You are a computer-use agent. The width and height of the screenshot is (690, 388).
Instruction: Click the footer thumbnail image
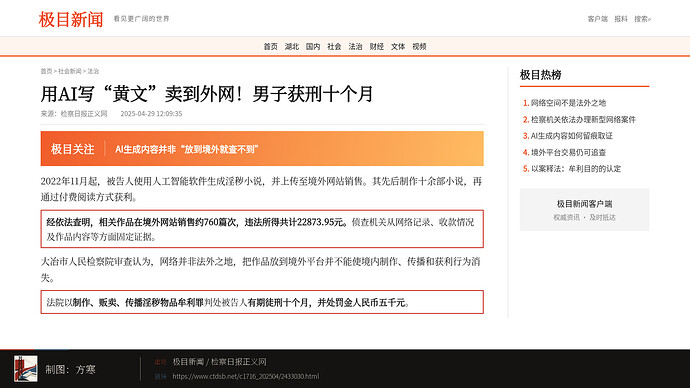pyautogui.click(x=26, y=369)
